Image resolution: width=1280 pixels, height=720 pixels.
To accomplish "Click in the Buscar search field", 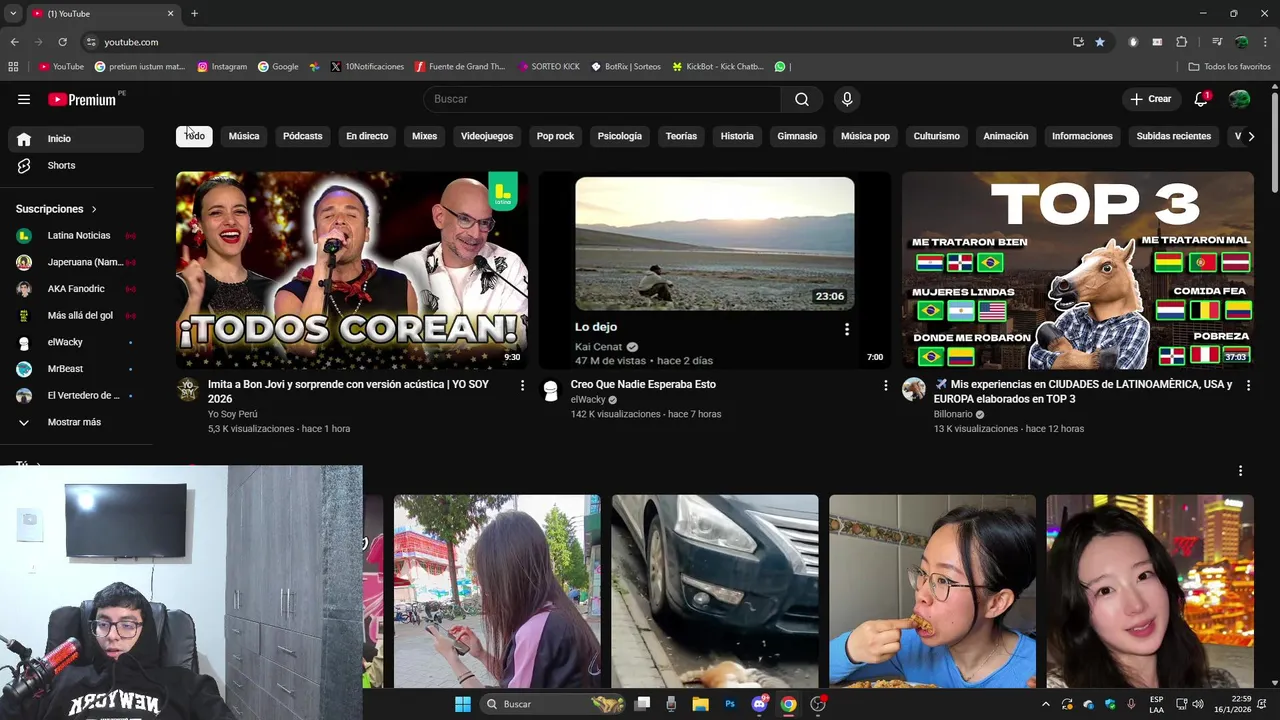I will coord(603,99).
